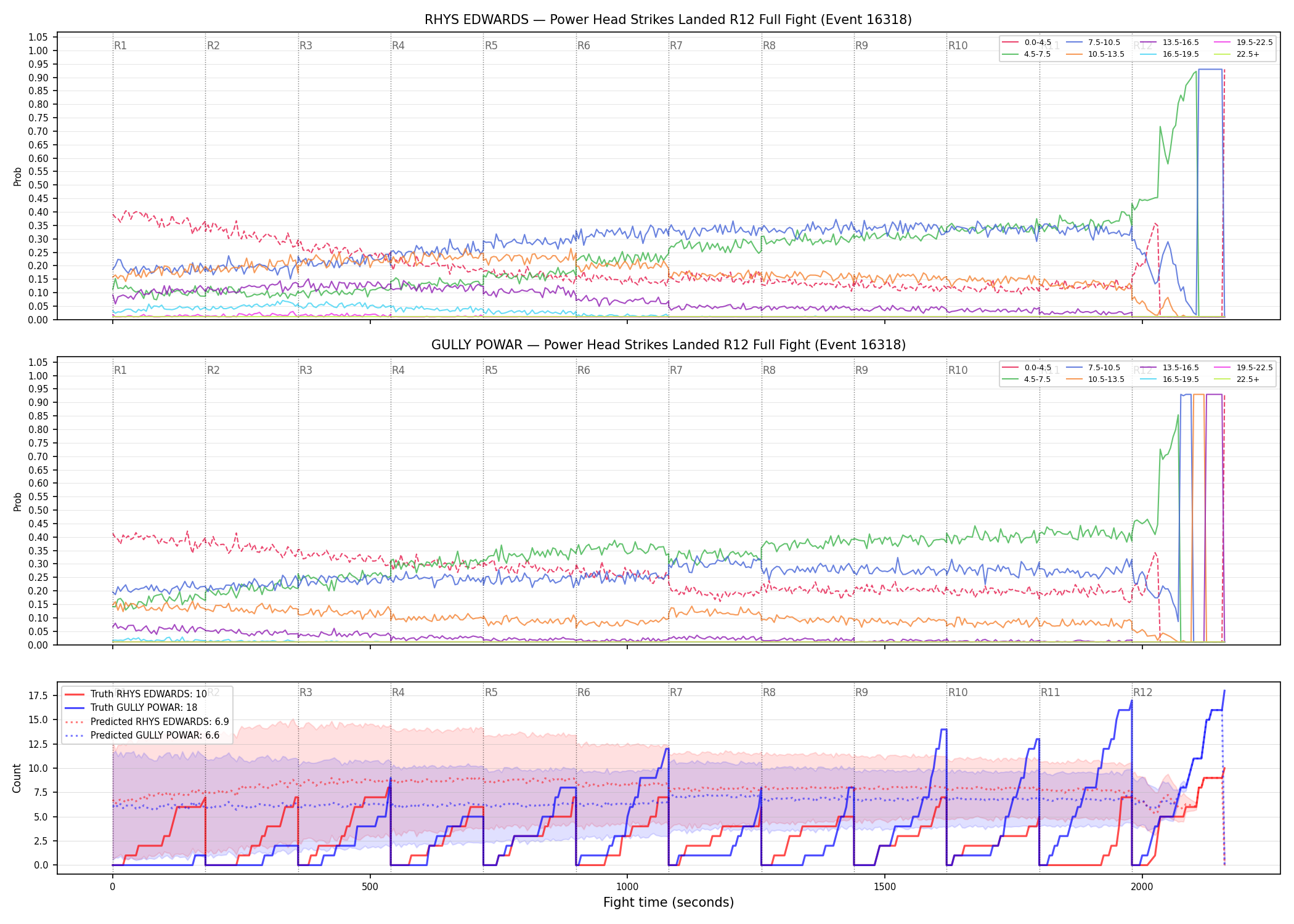Viewport: 1294px width, 924px height.
Task: Click the R12 round marker in bottom chart
Action: coord(1142,692)
